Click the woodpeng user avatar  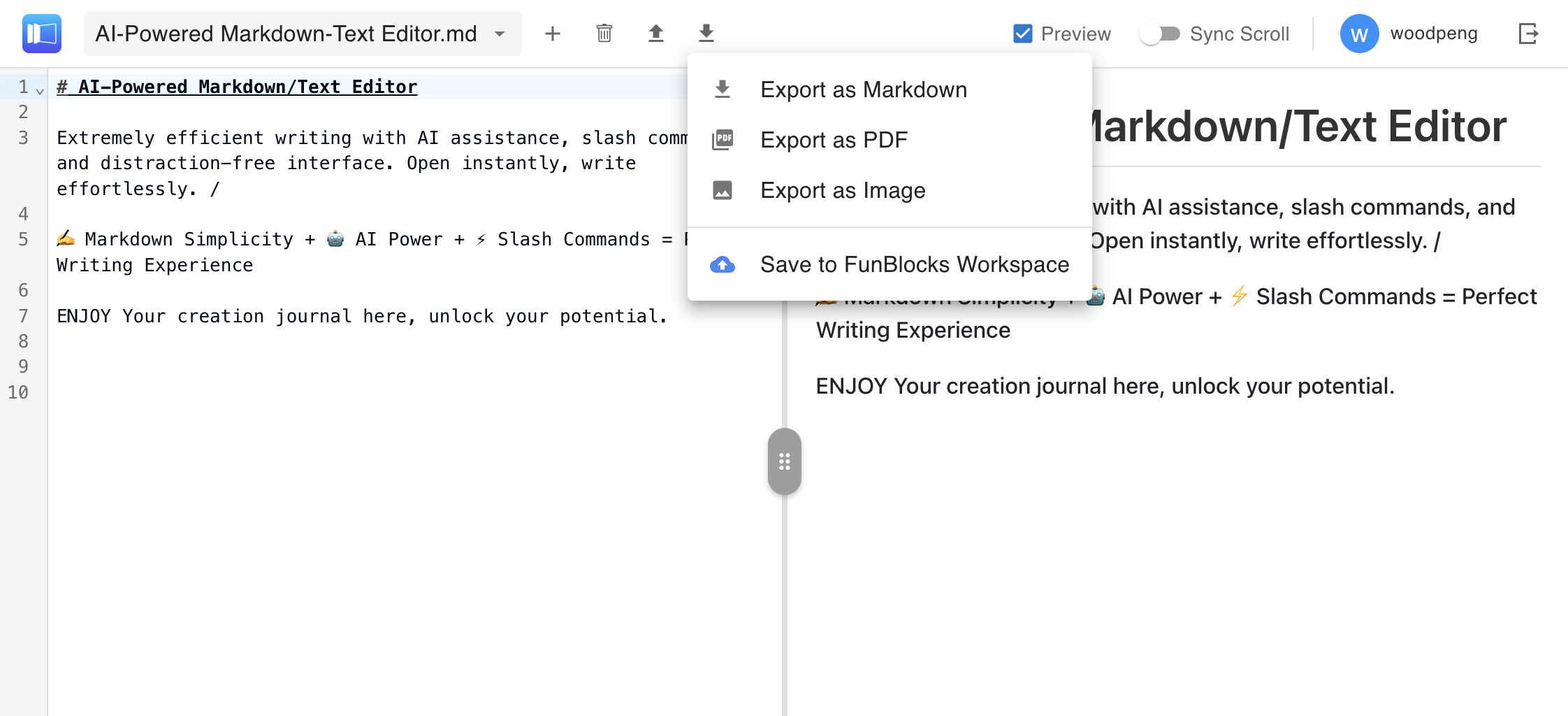1358,34
